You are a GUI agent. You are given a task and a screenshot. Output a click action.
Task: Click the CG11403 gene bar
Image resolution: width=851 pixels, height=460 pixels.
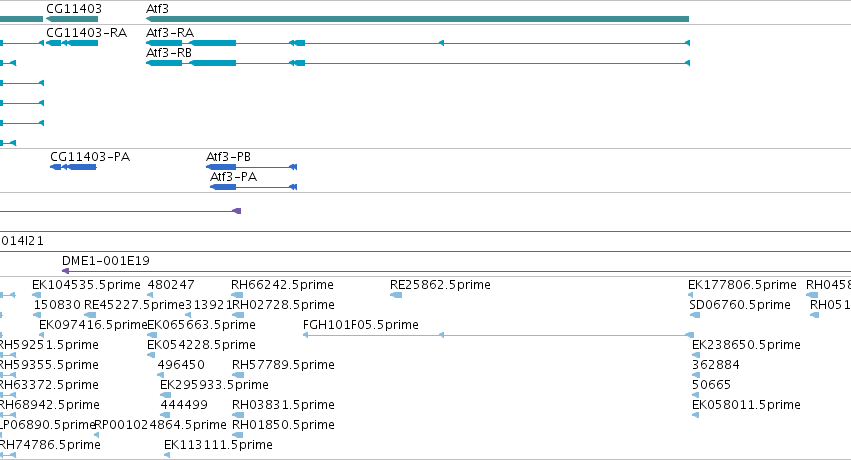(72, 19)
